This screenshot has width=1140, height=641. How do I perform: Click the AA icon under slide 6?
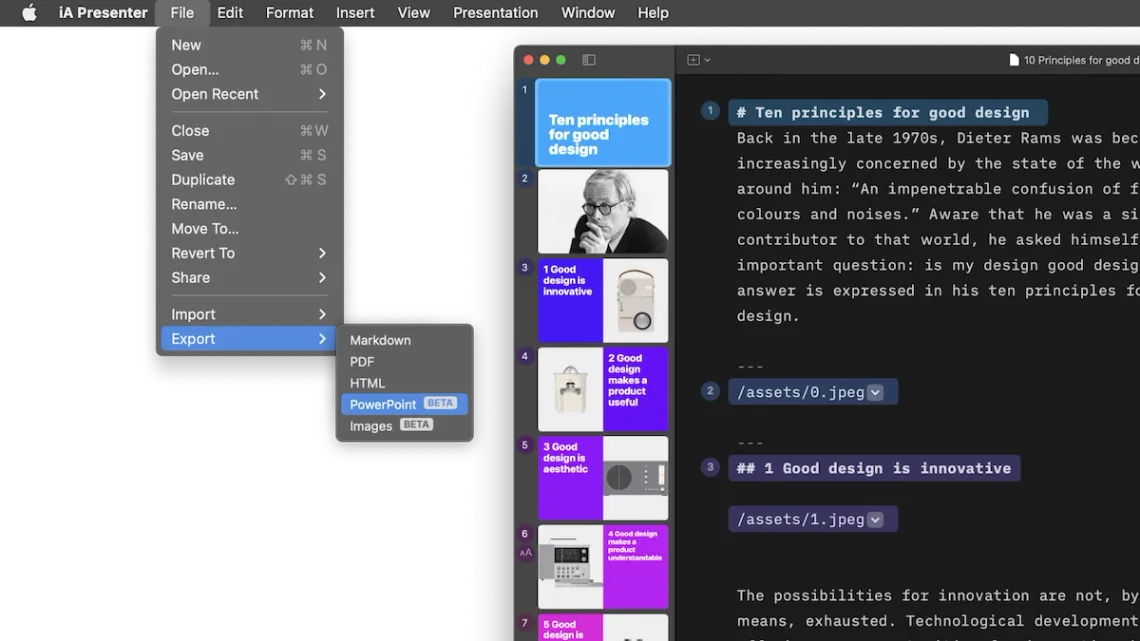coord(524,551)
